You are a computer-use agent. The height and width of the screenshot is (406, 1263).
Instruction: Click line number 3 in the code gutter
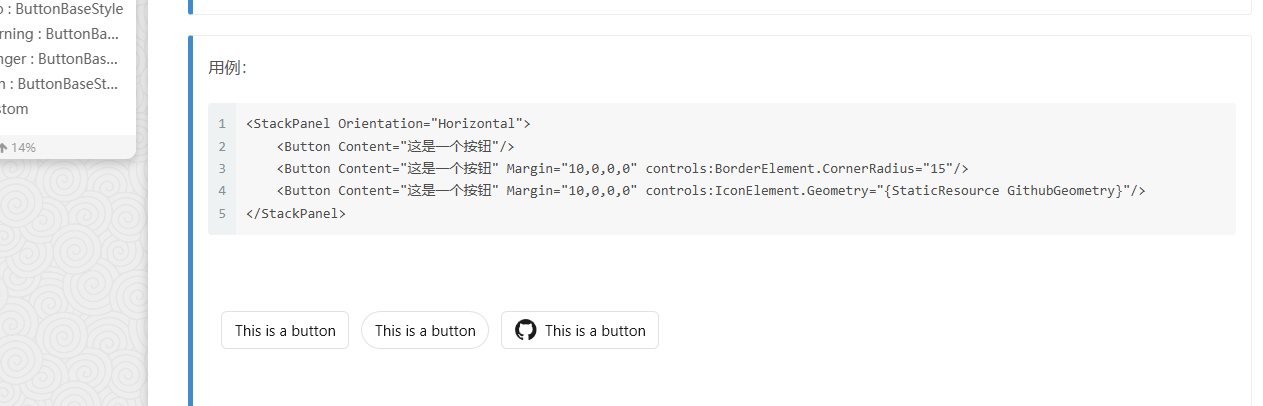pos(222,168)
